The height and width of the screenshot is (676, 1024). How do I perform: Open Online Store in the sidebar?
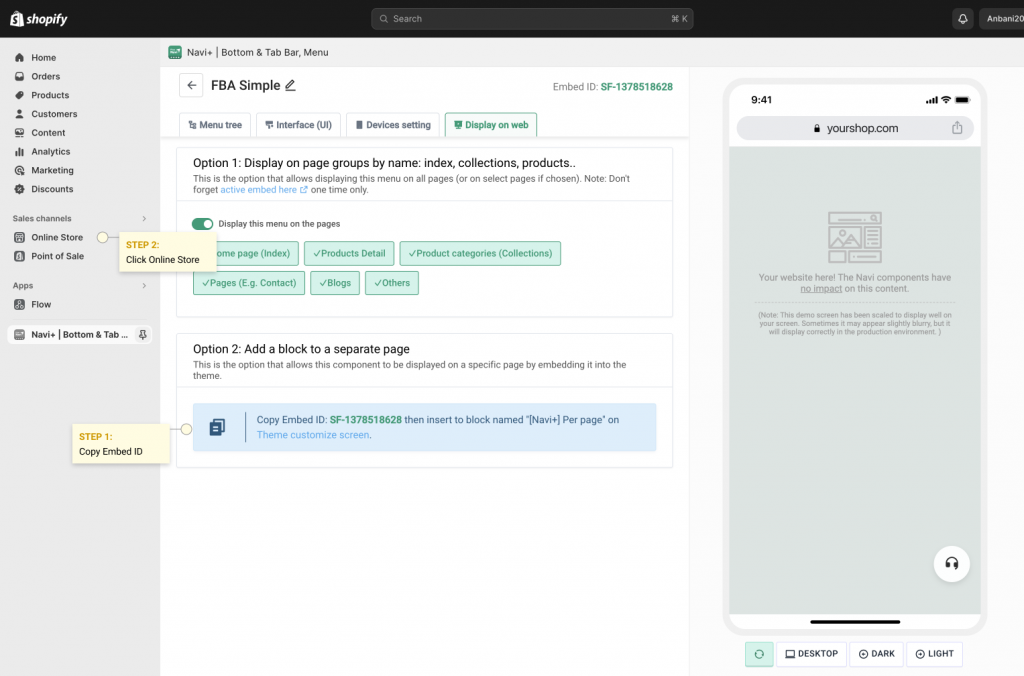coord(57,237)
